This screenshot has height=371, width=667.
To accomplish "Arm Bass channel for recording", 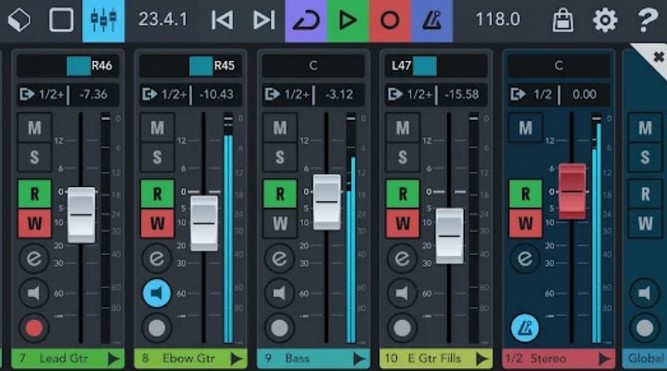I will pyautogui.click(x=279, y=328).
